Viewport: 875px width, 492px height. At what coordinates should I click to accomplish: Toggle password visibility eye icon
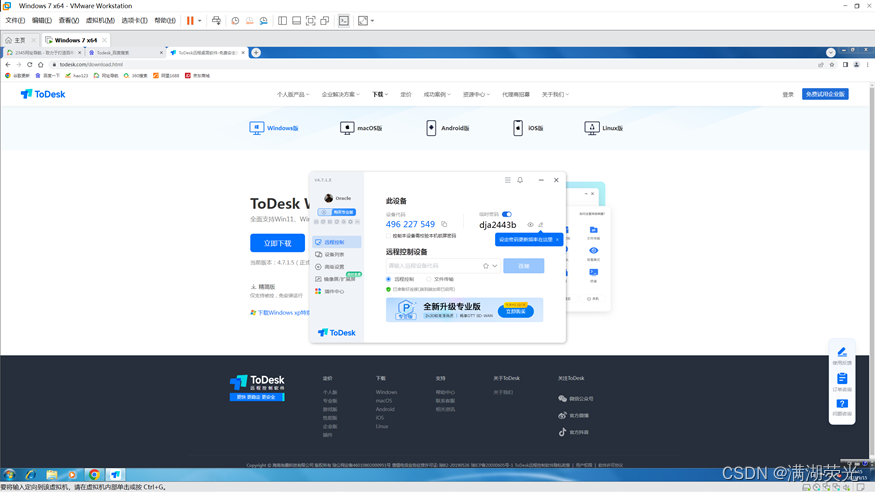[x=530, y=225]
